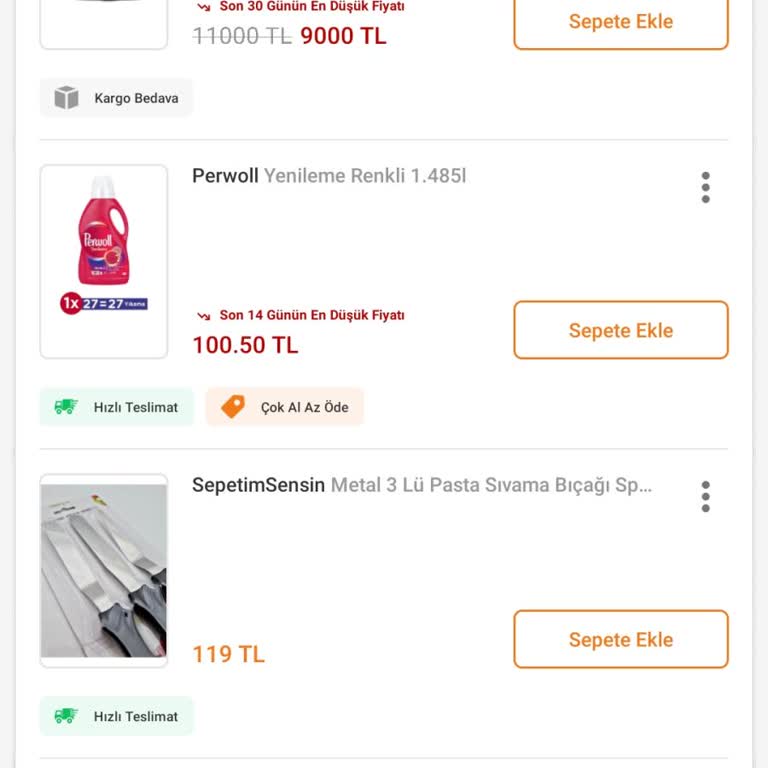Add SepetimSensin knife set to cart
This screenshot has height=768, width=768.
click(x=620, y=639)
